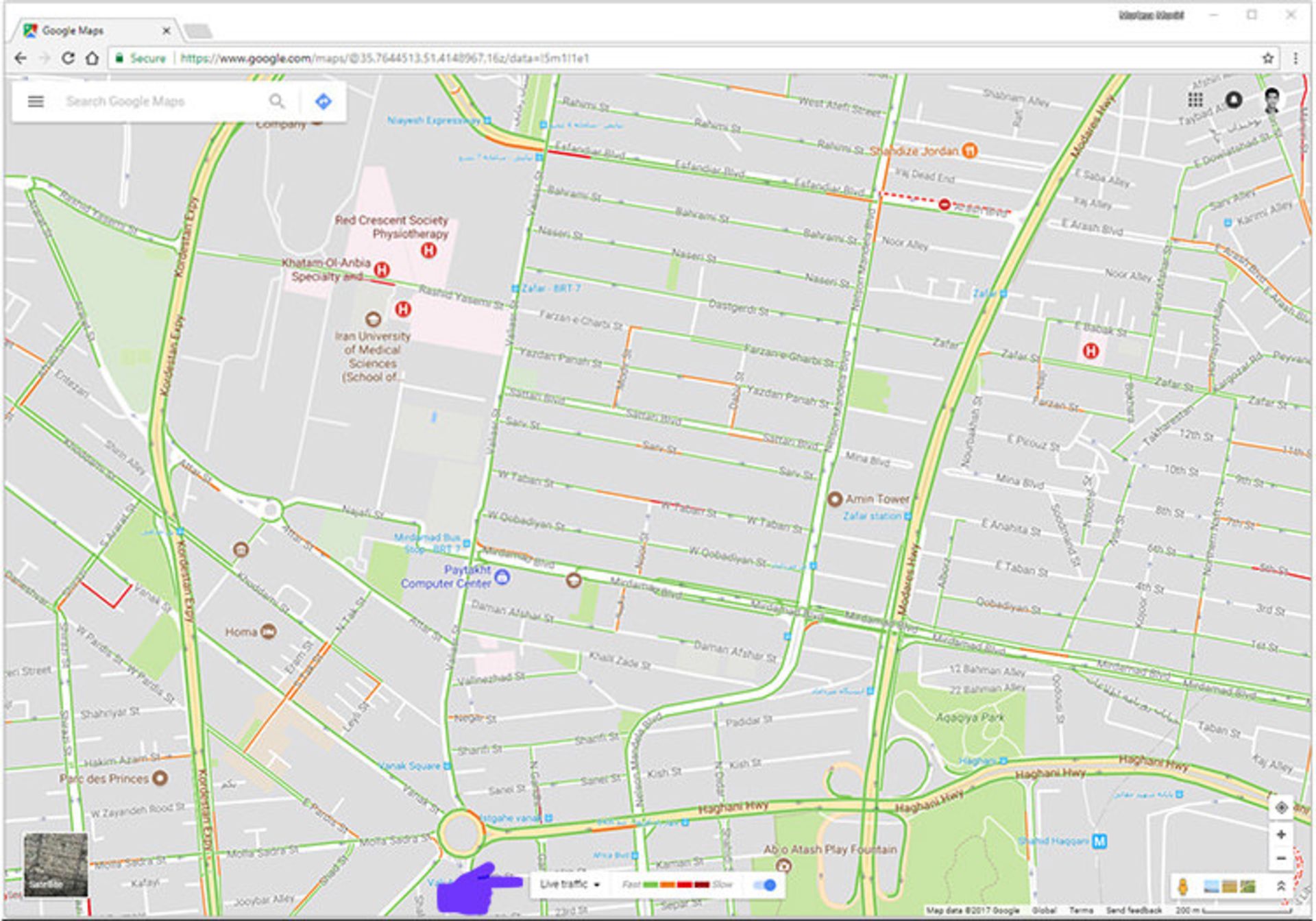Screen dimensions: 1316x921
Task: Zoom in on the map
Action: tap(1281, 835)
